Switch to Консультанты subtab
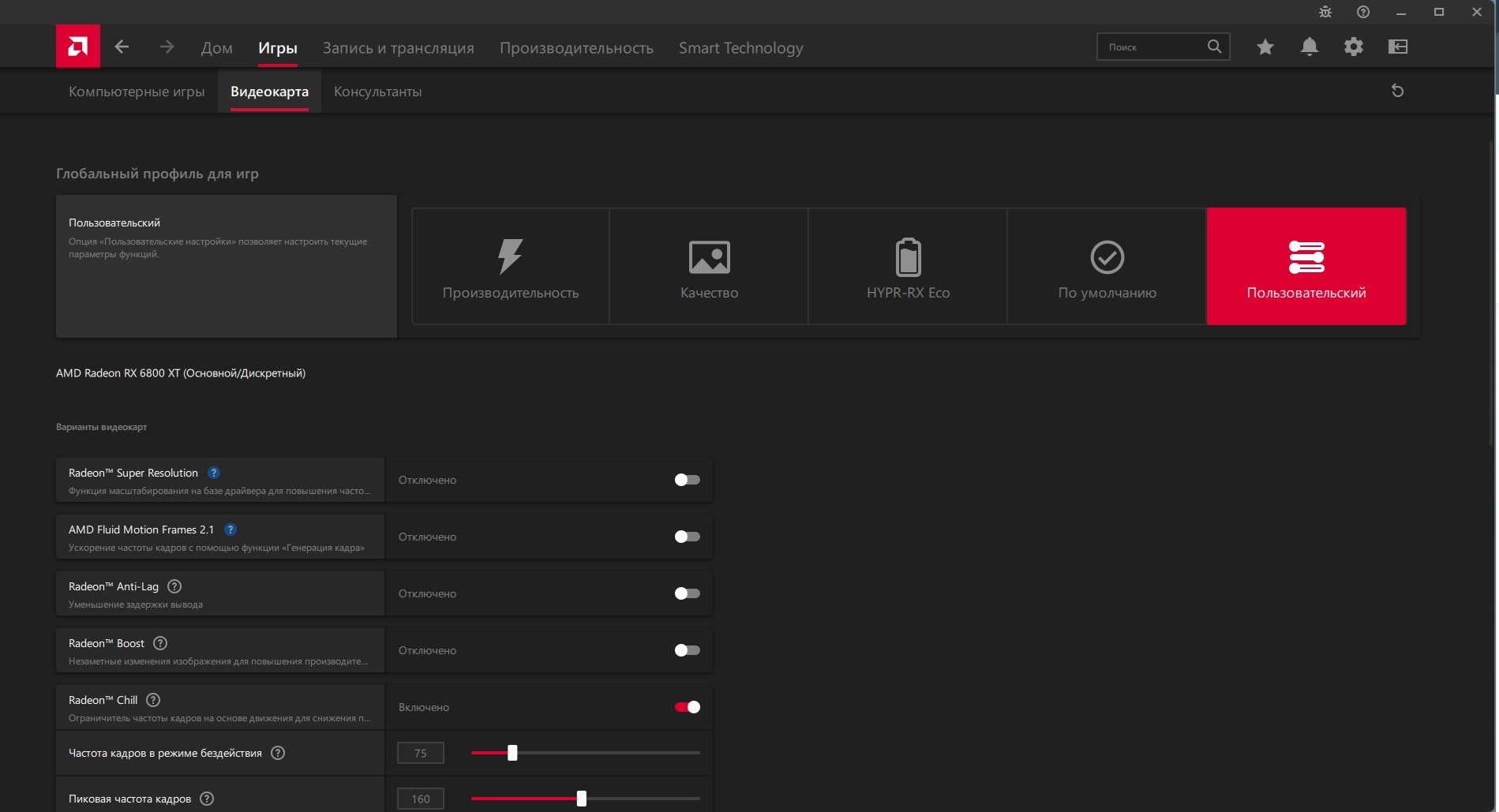1499x812 pixels. point(377,92)
